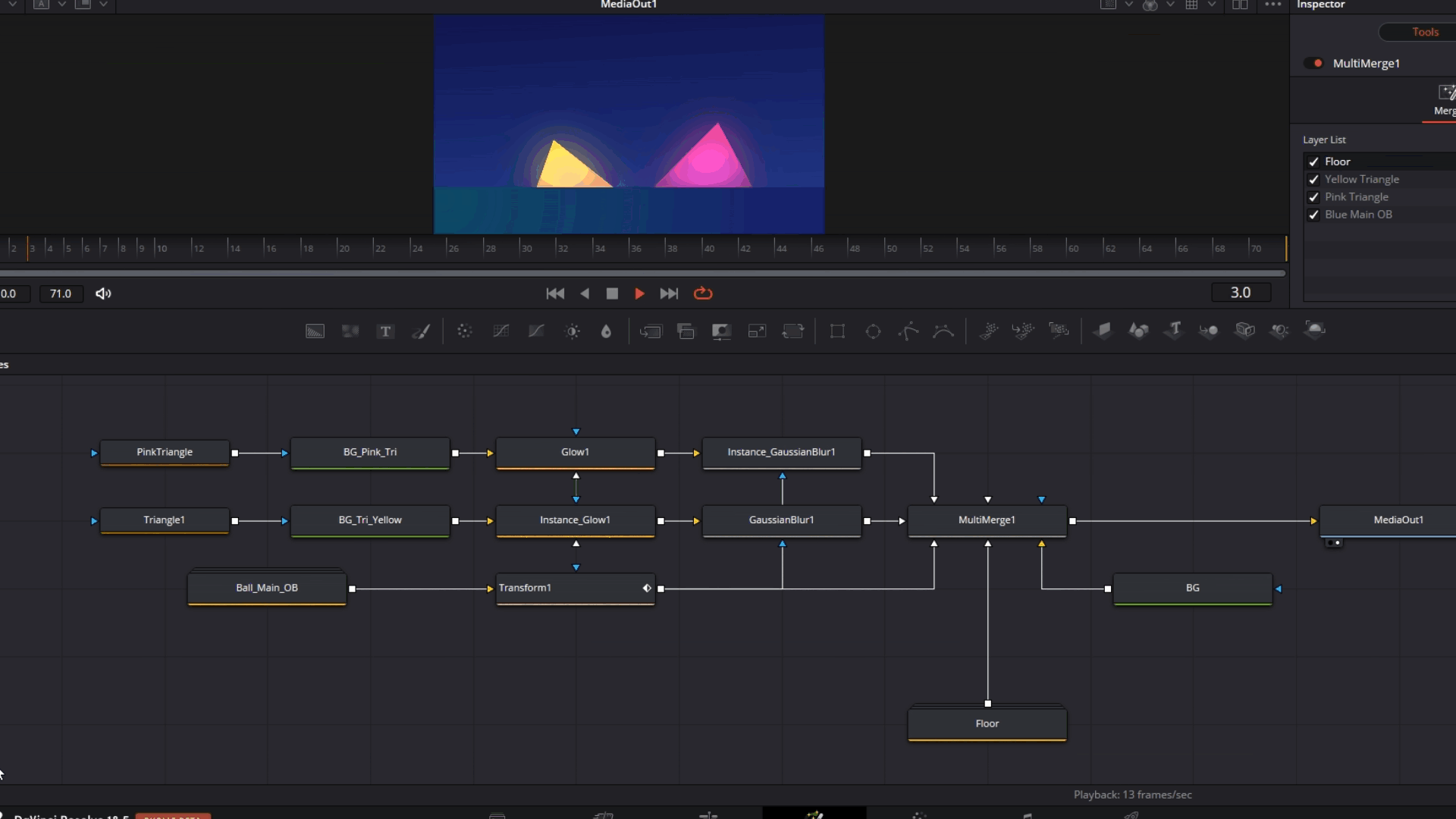Uncheck the Pink Triangle layer checkbox
Screen dimensions: 1456x819
click(x=1313, y=197)
